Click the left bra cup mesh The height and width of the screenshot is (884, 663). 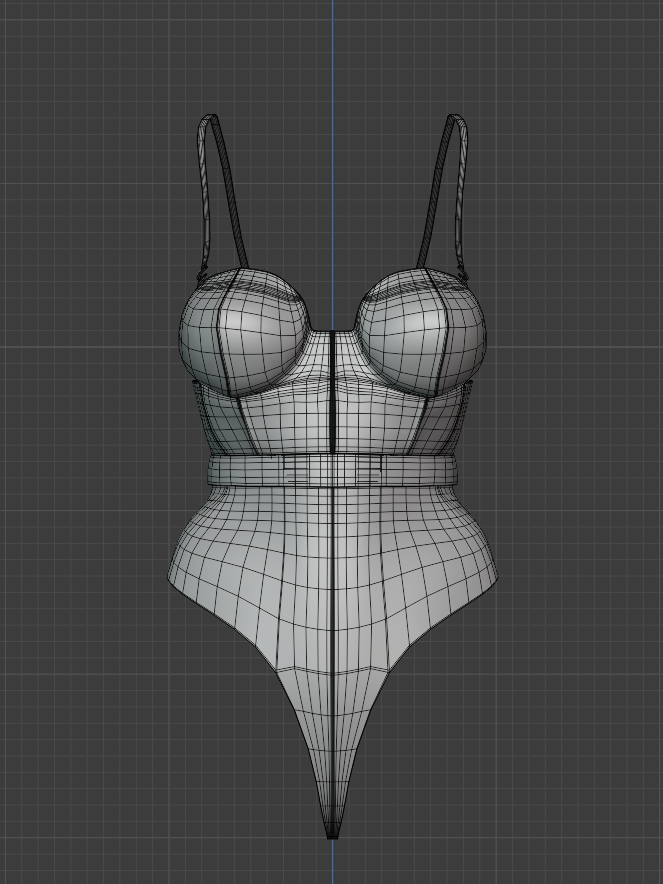[x=244, y=333]
